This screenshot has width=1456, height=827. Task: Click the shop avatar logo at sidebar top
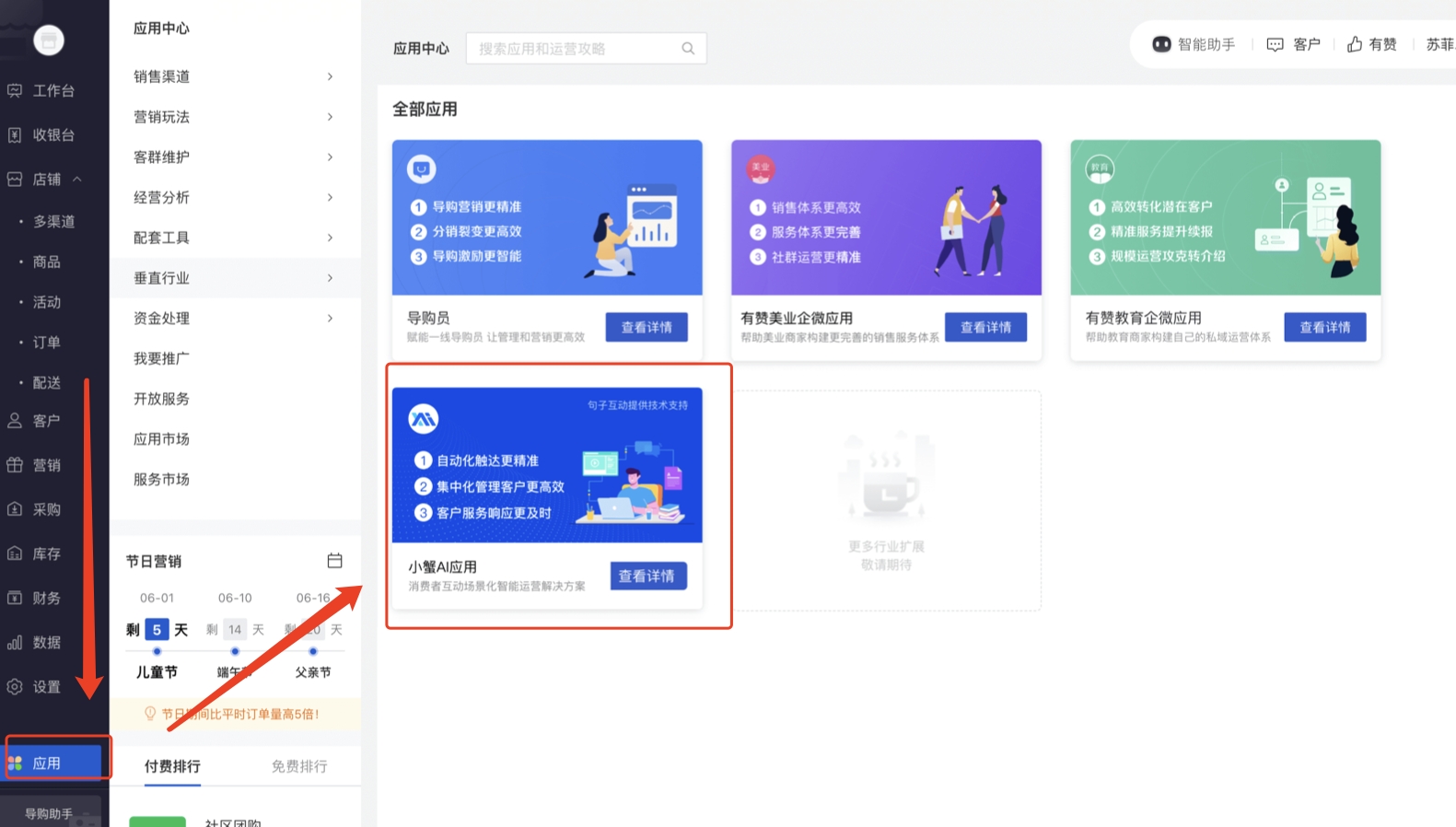(49, 40)
